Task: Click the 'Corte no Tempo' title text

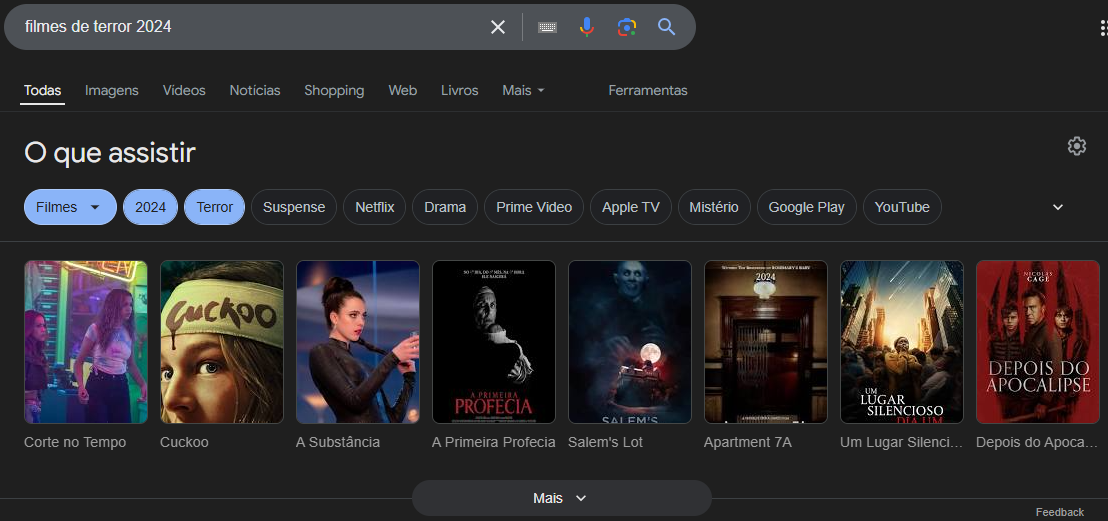Action: tap(75, 443)
